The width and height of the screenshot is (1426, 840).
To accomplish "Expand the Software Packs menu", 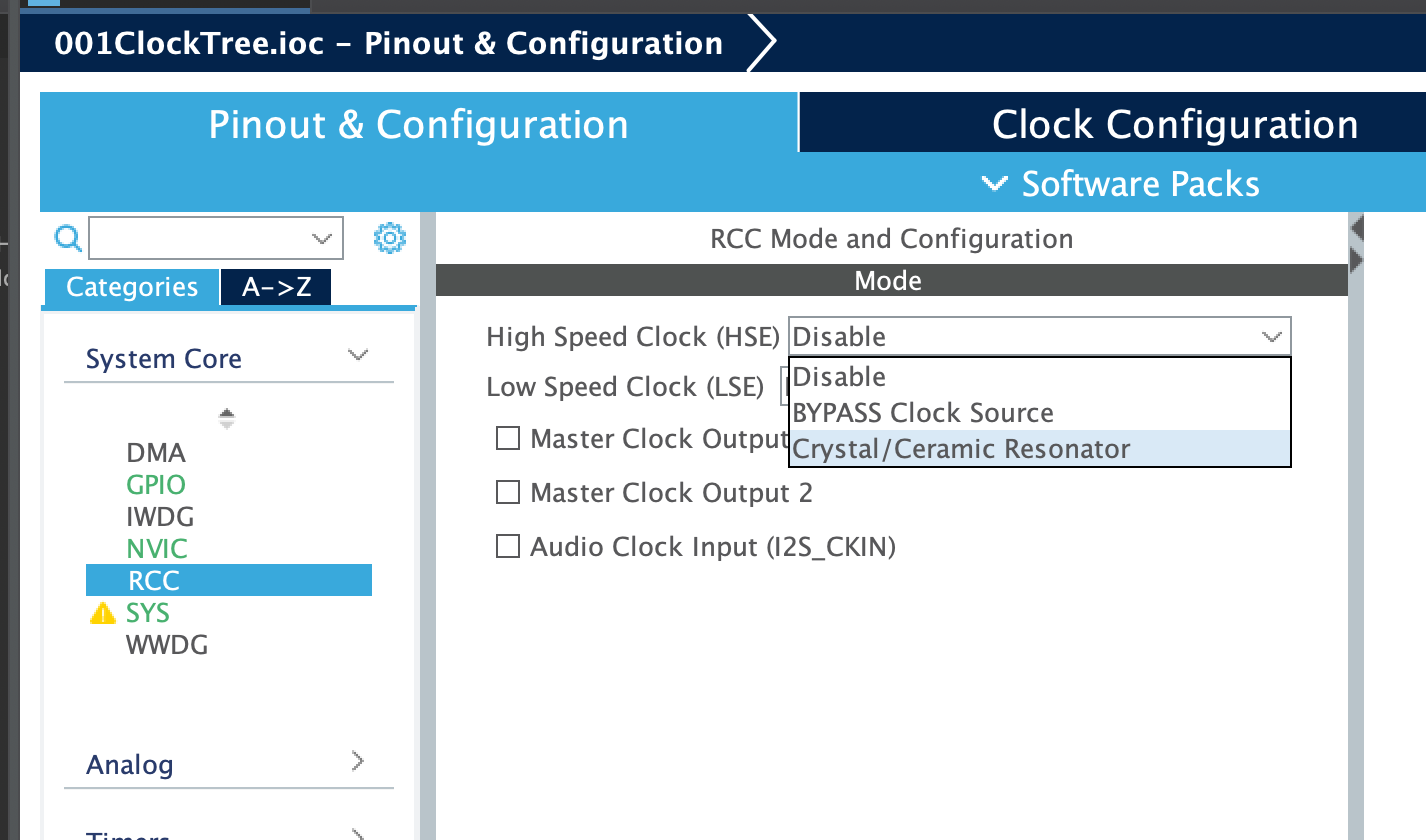I will [x=1120, y=184].
